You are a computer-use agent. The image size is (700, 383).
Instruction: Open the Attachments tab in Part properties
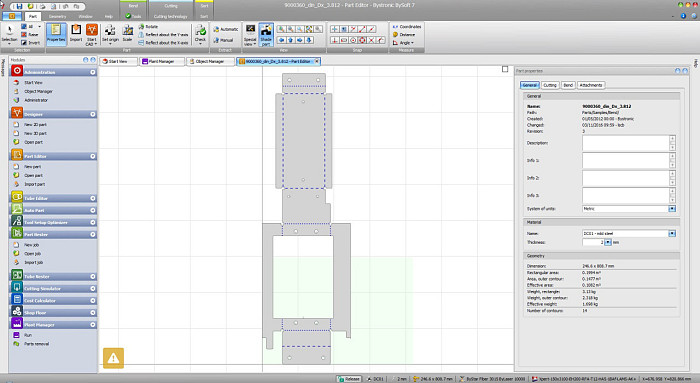591,85
